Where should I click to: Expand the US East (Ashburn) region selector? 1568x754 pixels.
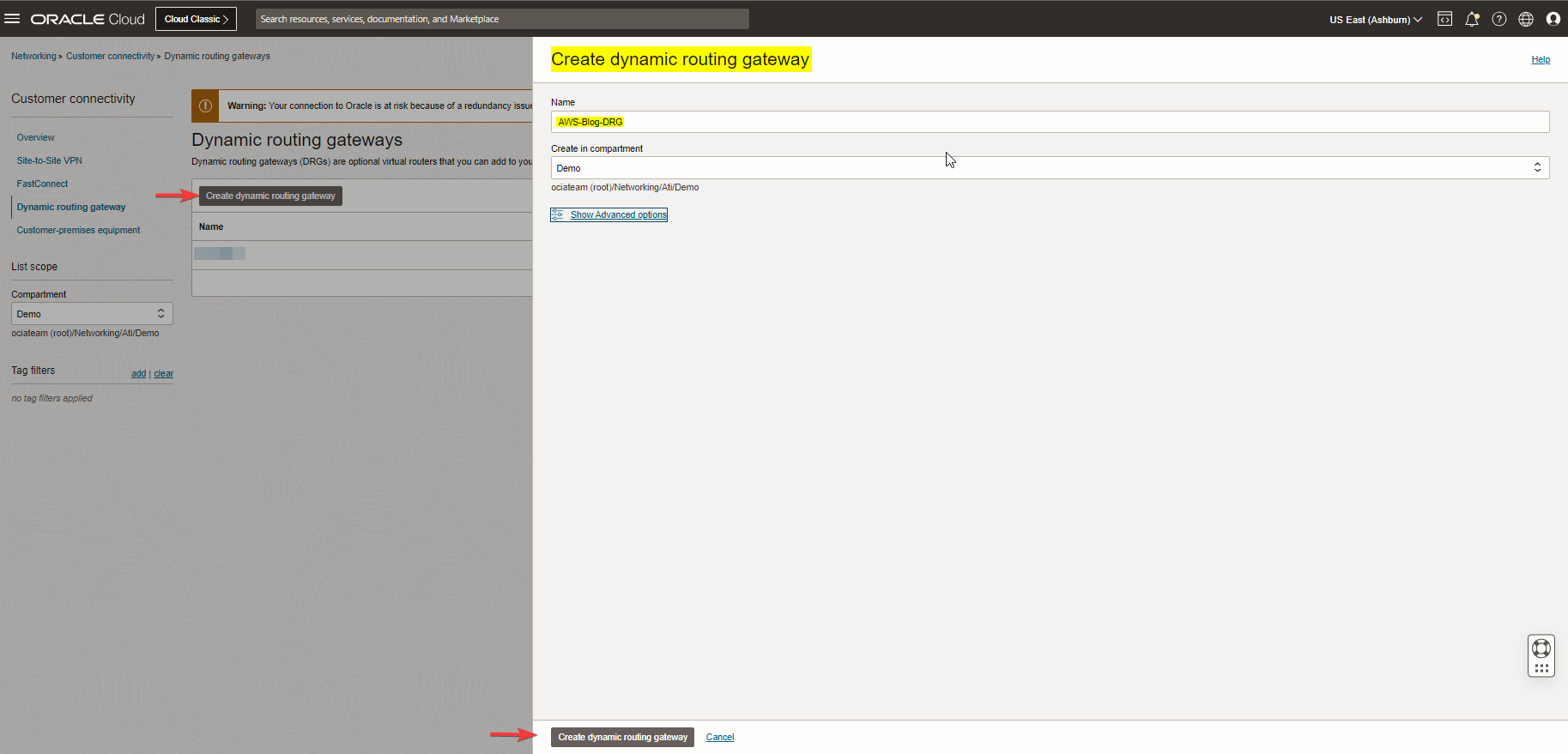1375,19
